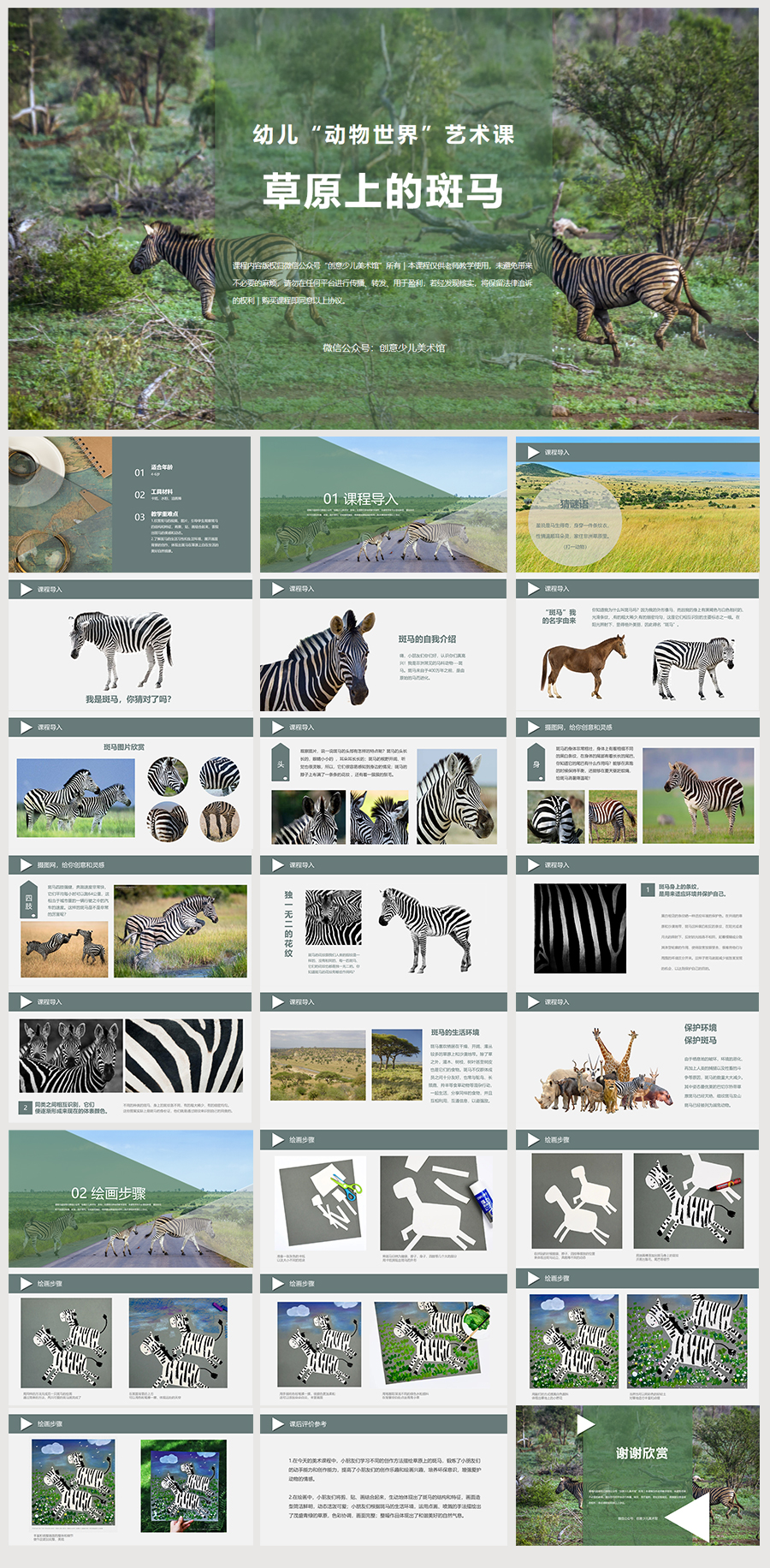Click the number 1 badge beside 斑马身上的条纹
Screen dimensions: 770x1568
point(648,890)
